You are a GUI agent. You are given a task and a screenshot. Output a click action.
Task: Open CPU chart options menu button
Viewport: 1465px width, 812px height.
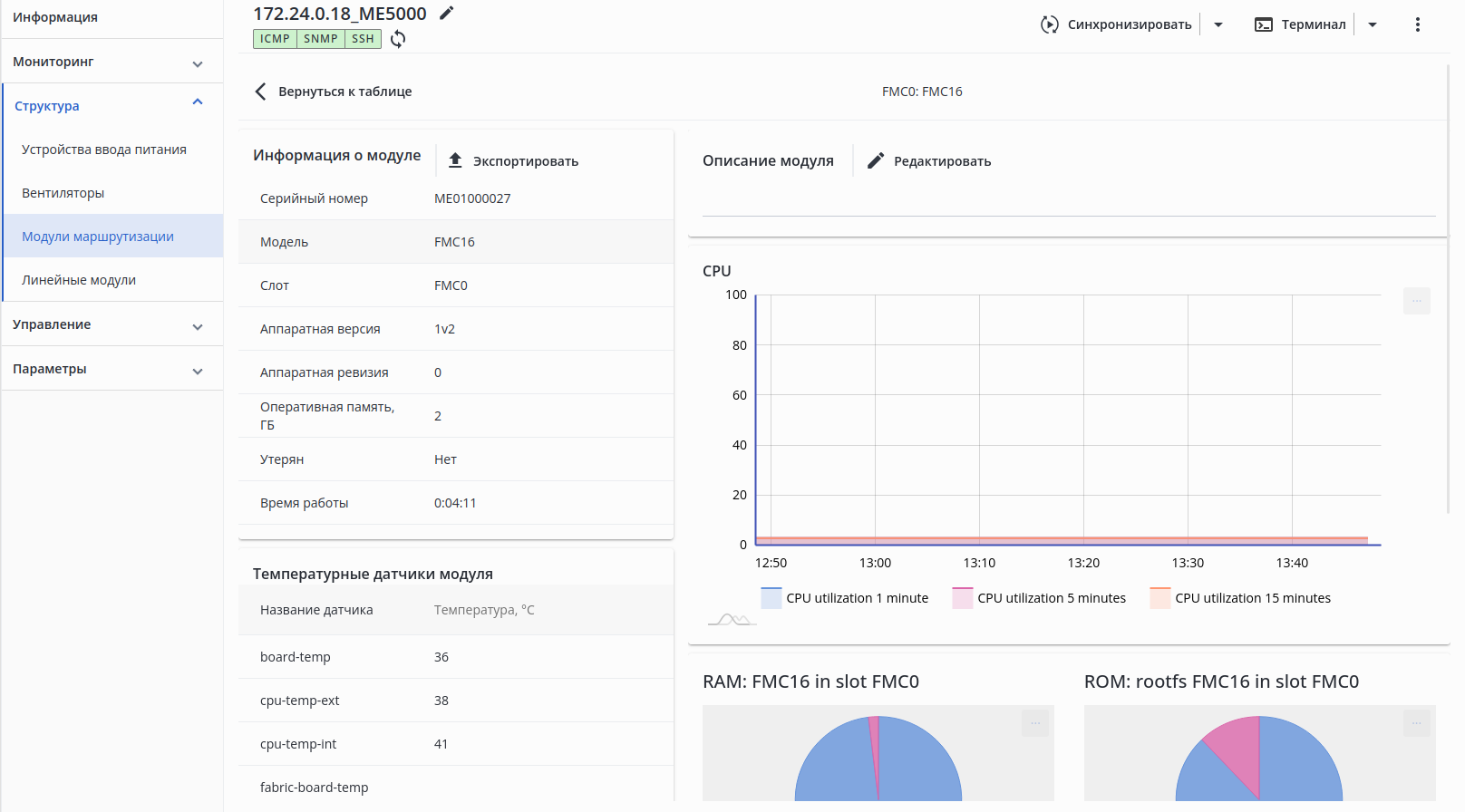tap(1416, 301)
